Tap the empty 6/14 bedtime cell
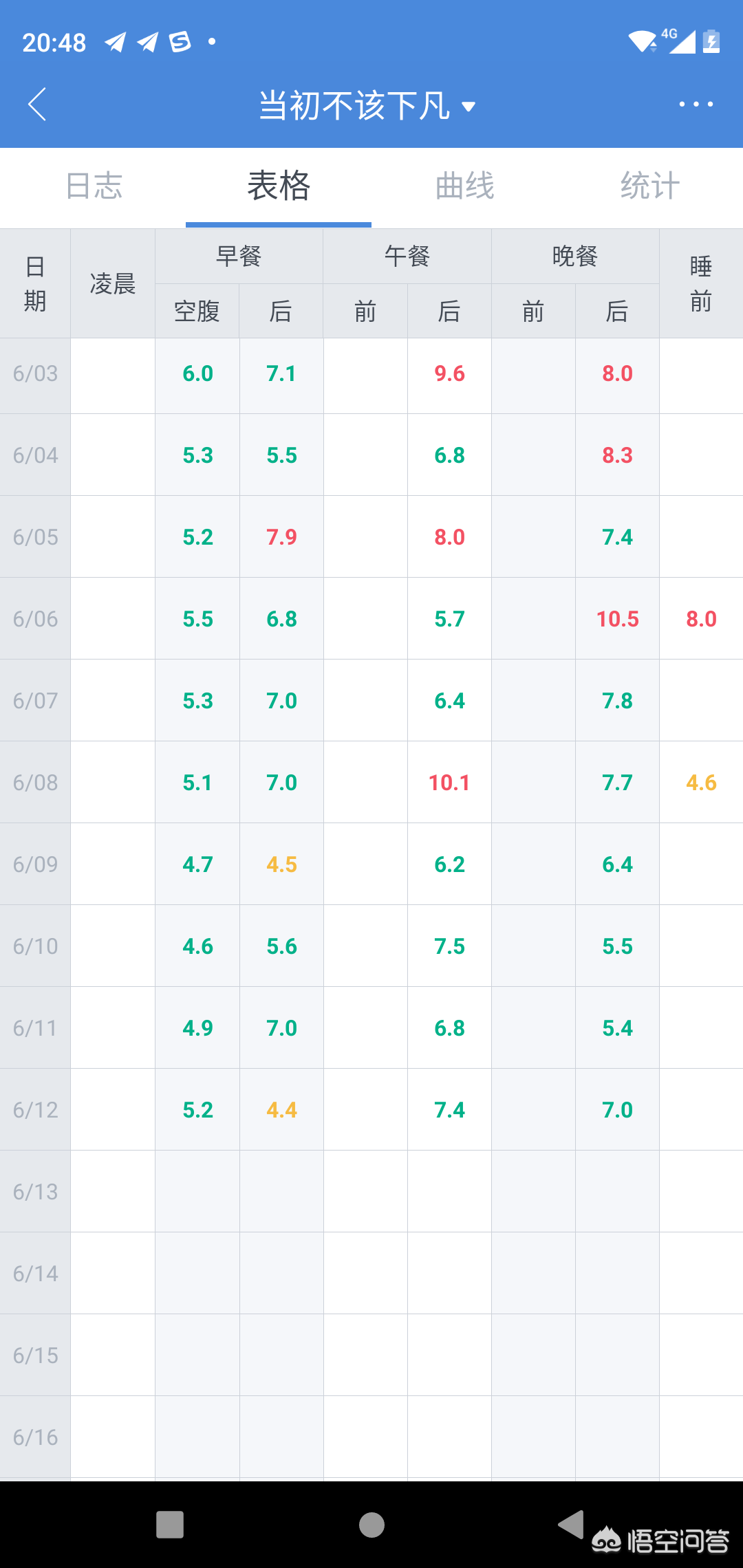This screenshot has width=743, height=1568. (701, 1274)
